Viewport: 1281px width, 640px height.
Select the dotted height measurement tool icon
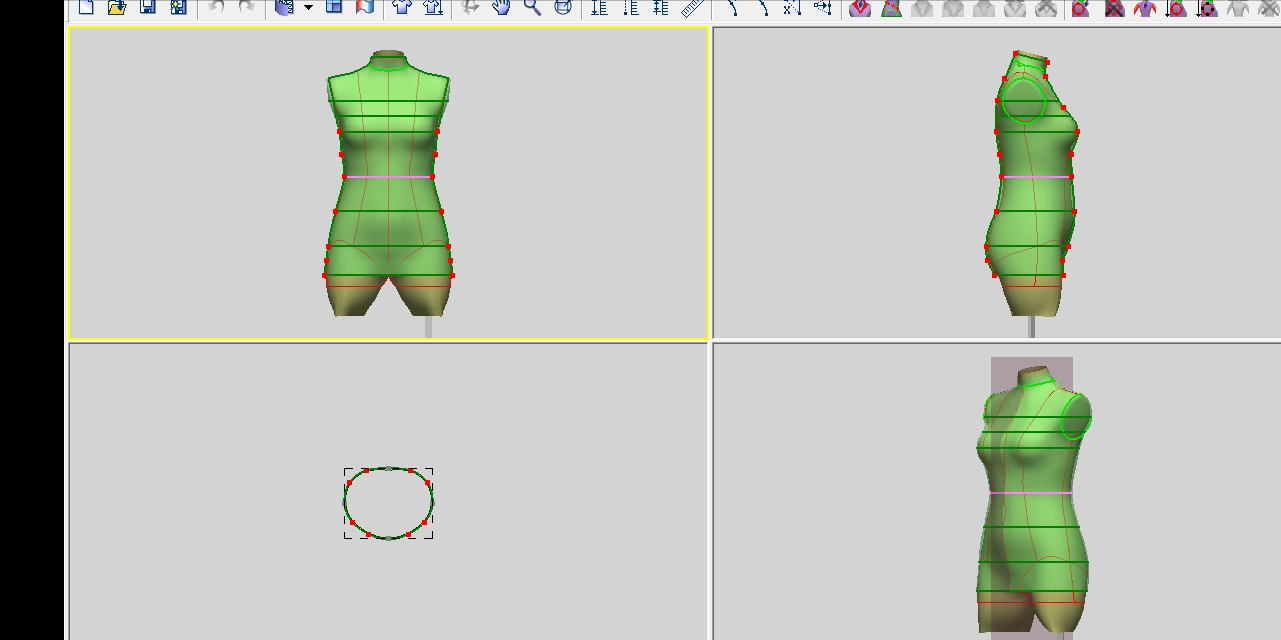point(630,8)
